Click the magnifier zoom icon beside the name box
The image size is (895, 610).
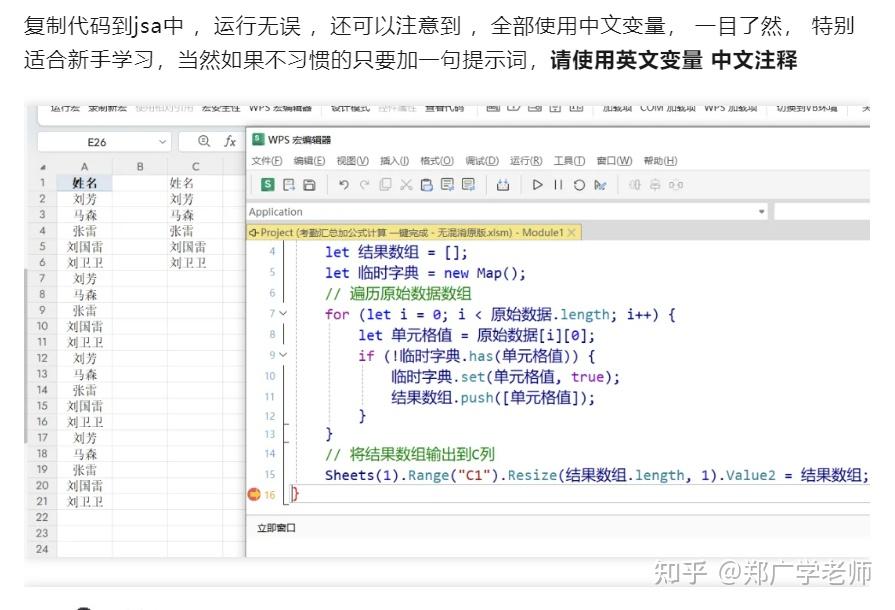(x=204, y=141)
